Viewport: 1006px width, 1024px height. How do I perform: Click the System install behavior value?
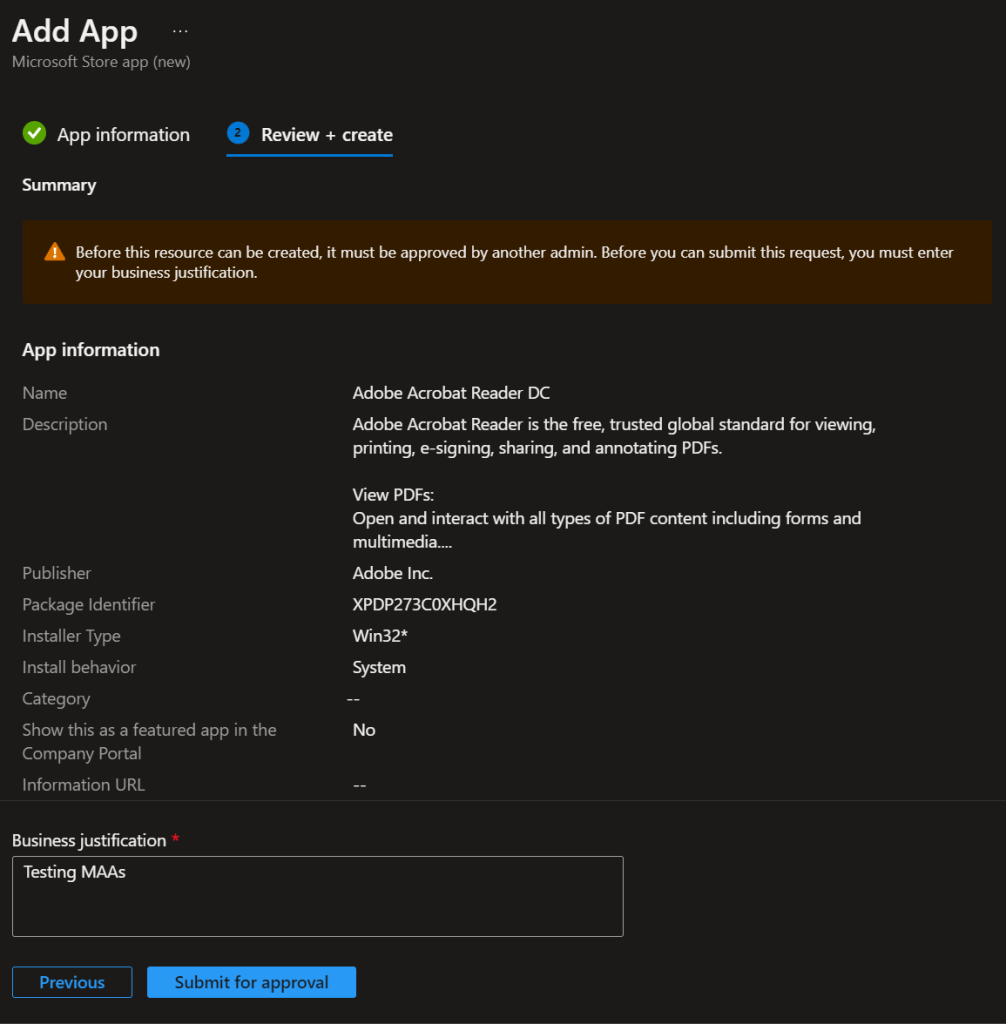pos(379,667)
